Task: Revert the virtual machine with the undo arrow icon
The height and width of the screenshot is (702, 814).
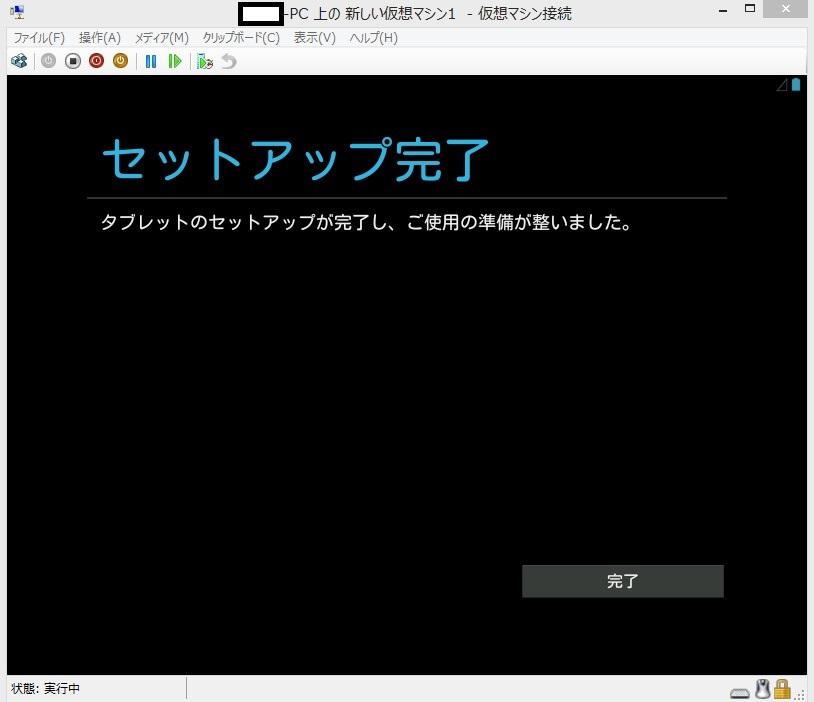Action: click(228, 61)
